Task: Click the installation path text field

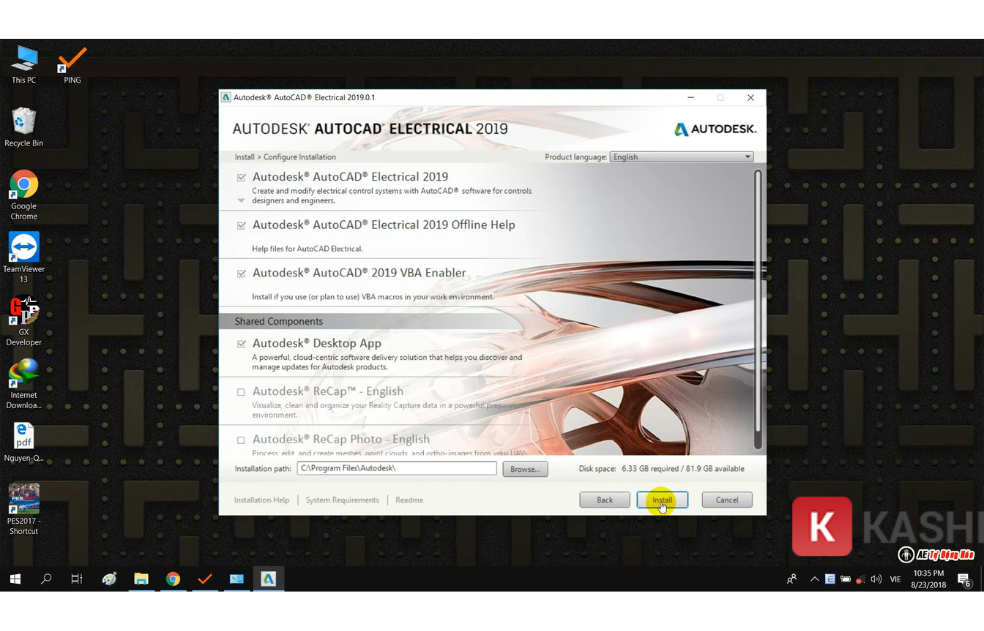Action: click(397, 468)
